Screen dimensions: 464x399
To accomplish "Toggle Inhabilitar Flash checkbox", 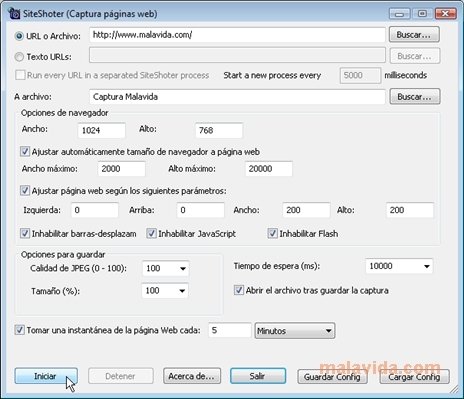I will [272, 233].
